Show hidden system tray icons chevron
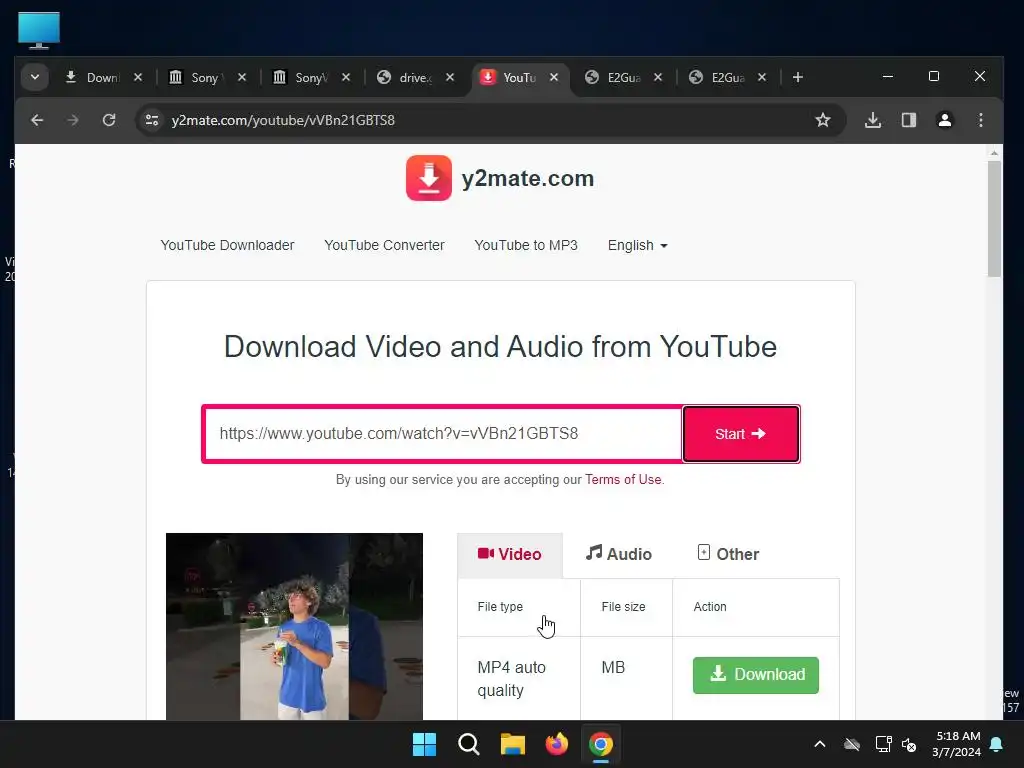This screenshot has width=1024, height=768. click(820, 744)
